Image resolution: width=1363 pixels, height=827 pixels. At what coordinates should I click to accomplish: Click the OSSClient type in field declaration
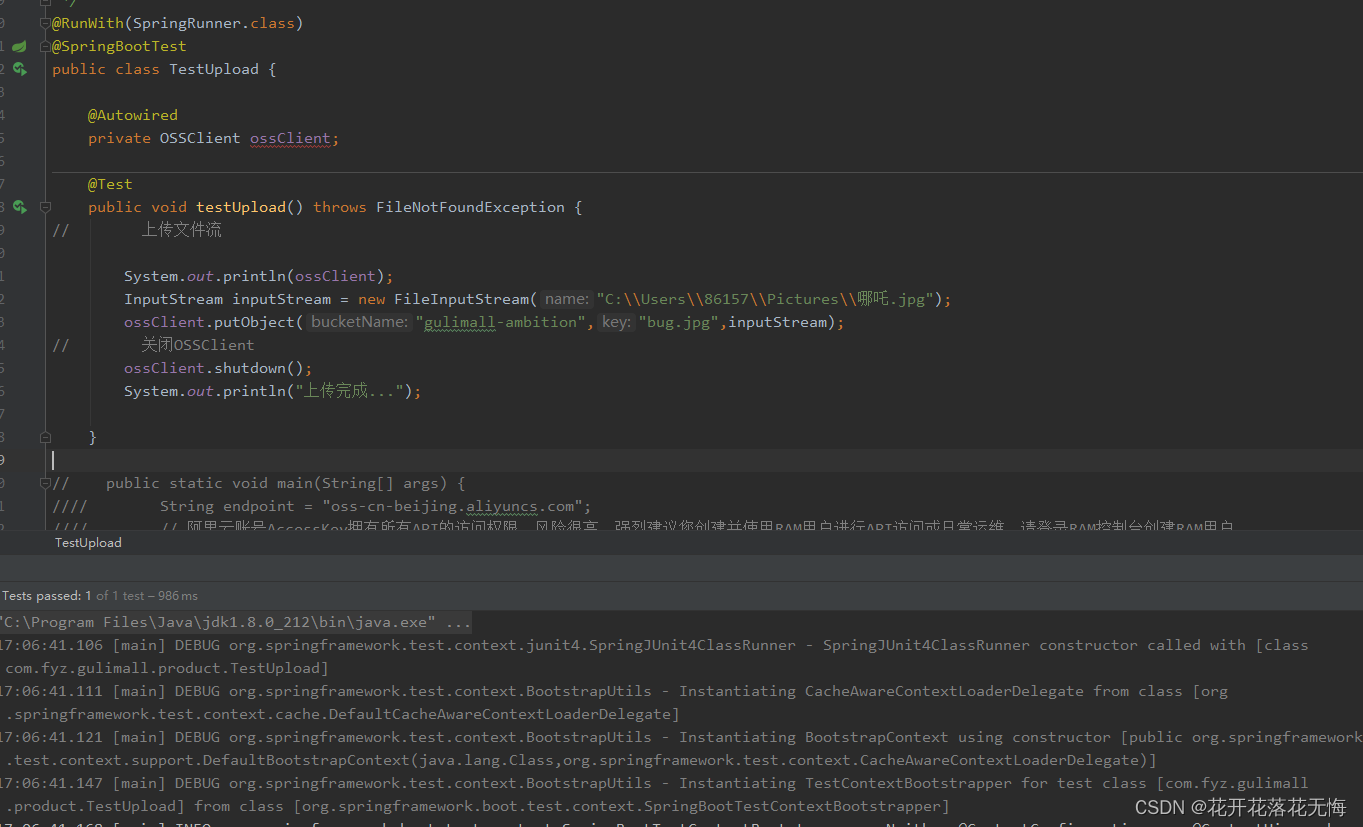click(200, 138)
